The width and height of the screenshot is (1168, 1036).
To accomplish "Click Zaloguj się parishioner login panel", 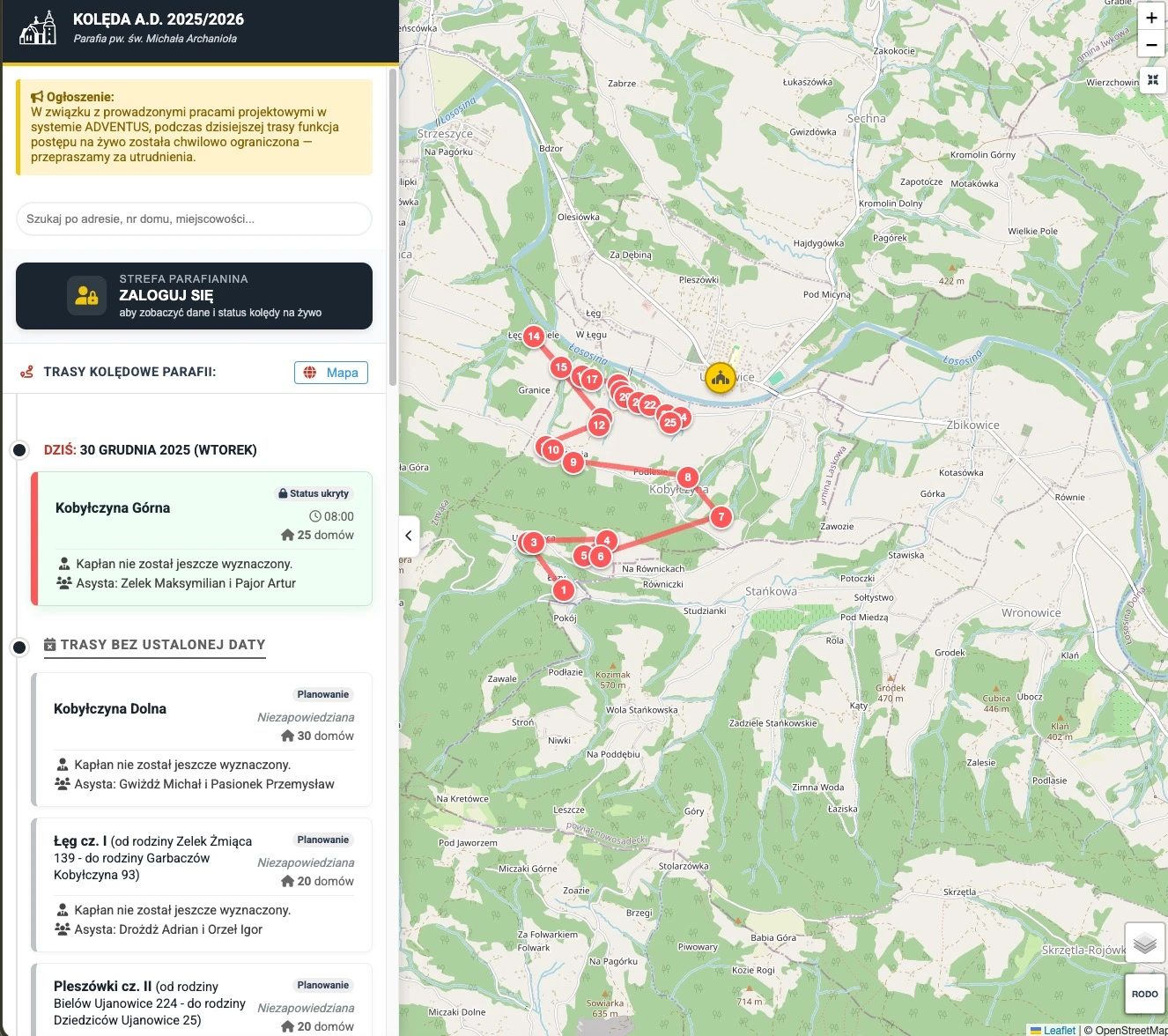I will pos(194,296).
